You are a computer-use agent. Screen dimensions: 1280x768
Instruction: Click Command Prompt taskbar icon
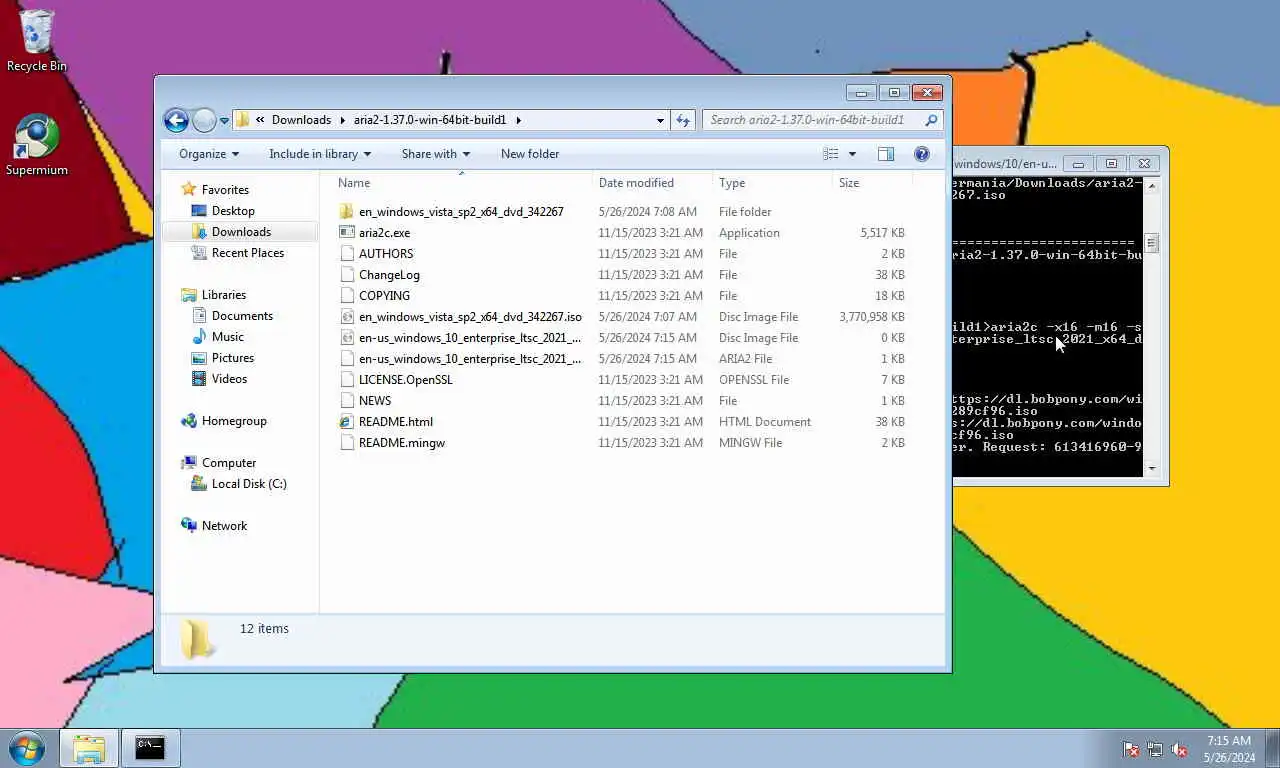click(x=150, y=748)
